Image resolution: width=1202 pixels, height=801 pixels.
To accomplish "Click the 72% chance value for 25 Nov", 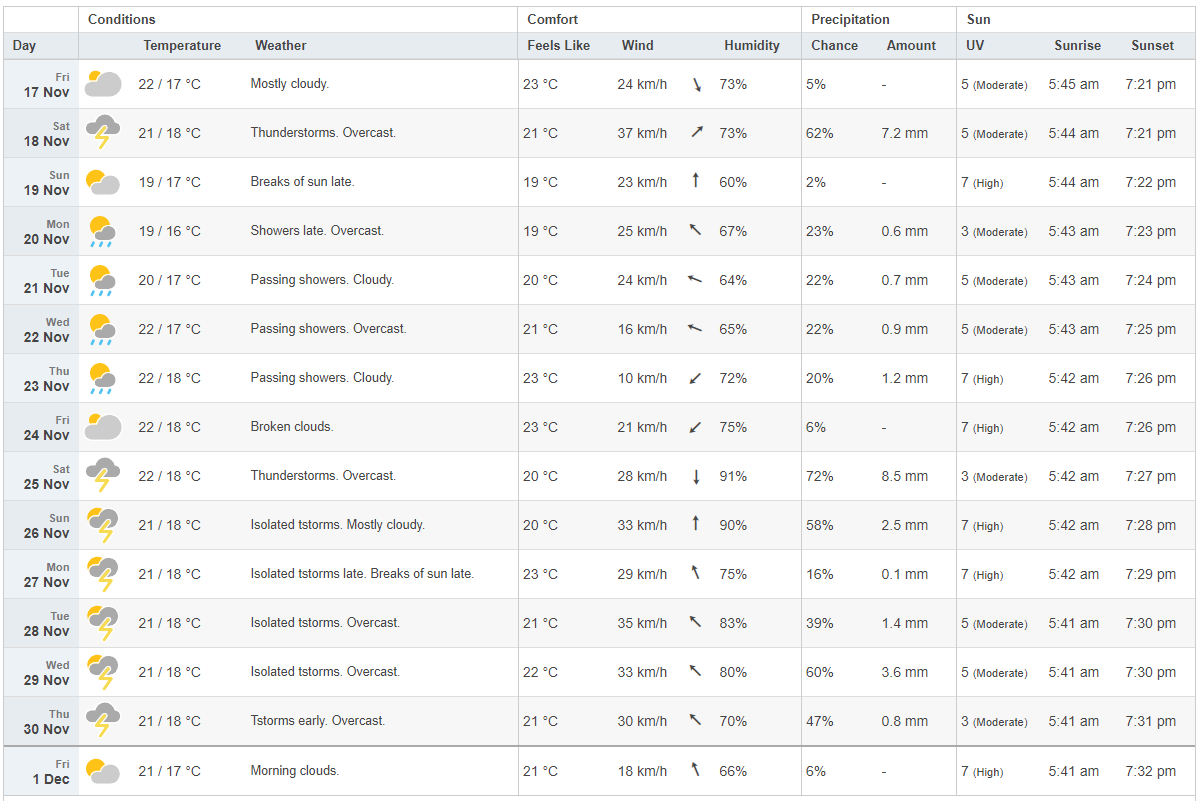I will [820, 476].
